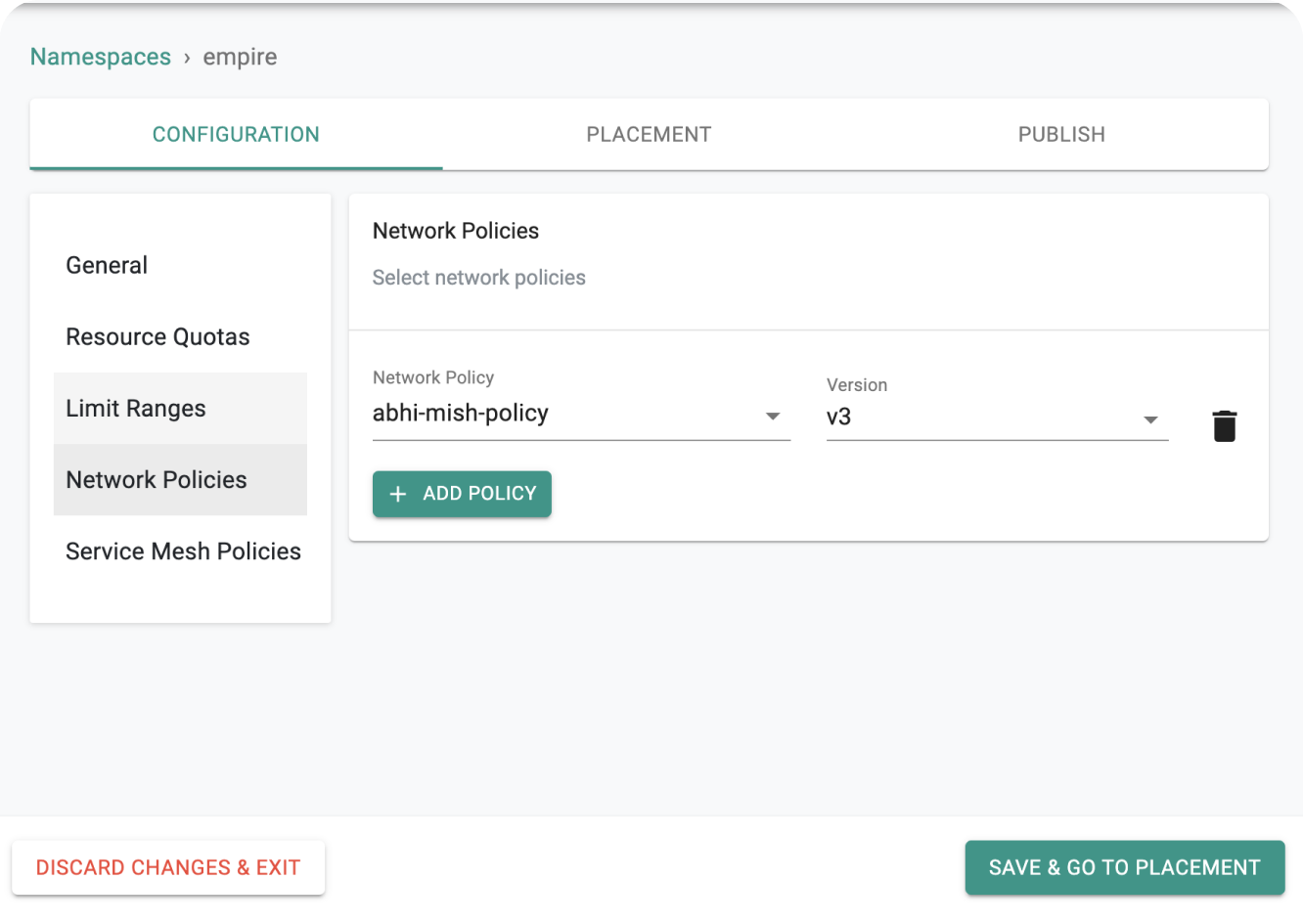Open Service Mesh Policies section

[183, 550]
